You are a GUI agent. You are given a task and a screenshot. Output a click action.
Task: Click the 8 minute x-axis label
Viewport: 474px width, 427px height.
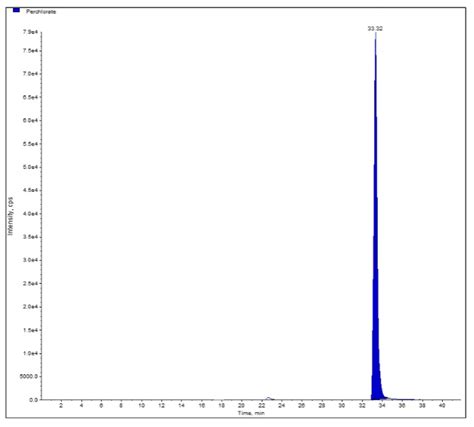tap(121, 406)
